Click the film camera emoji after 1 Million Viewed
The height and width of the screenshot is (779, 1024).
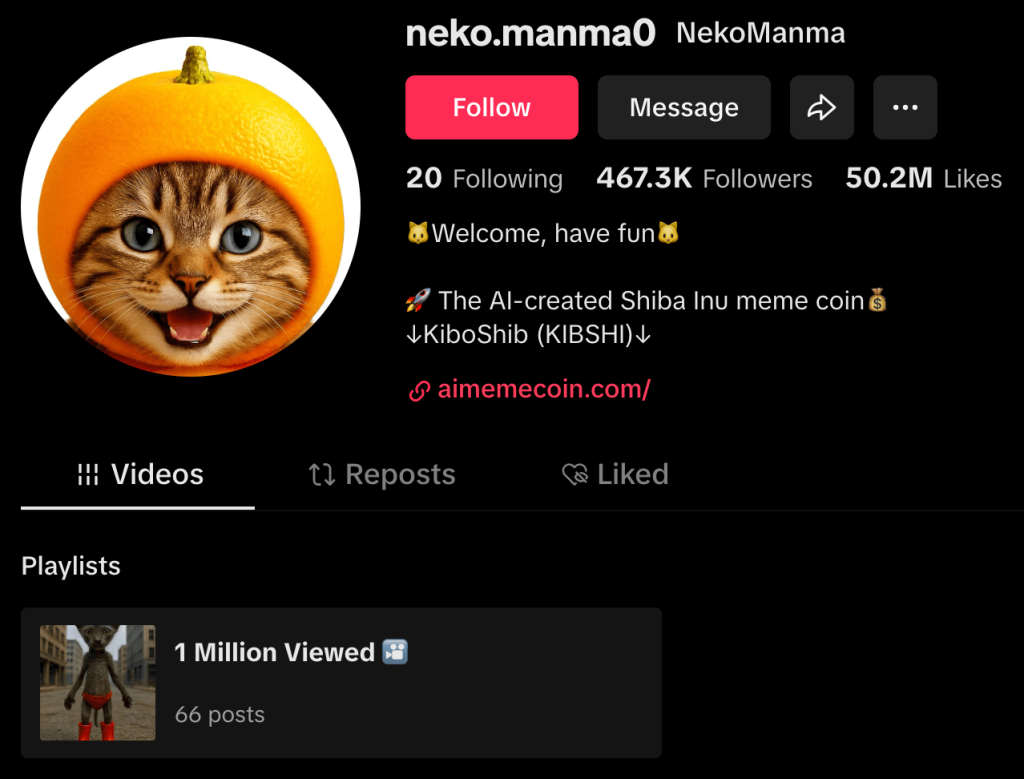pyautogui.click(x=395, y=653)
